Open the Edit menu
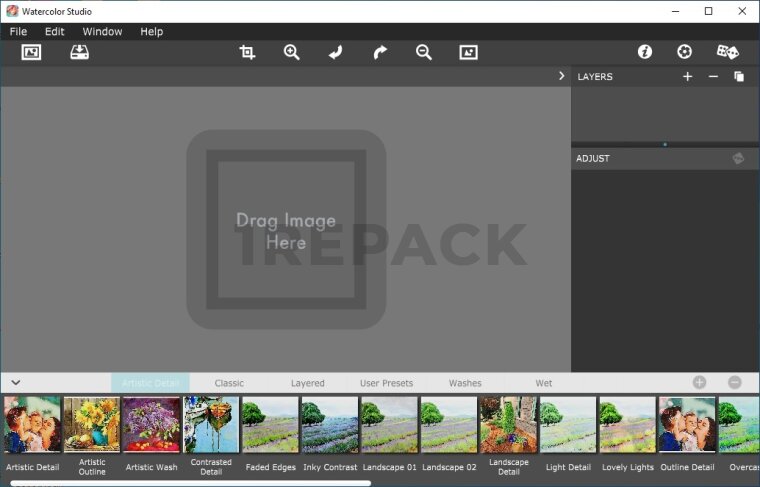 [x=54, y=32]
